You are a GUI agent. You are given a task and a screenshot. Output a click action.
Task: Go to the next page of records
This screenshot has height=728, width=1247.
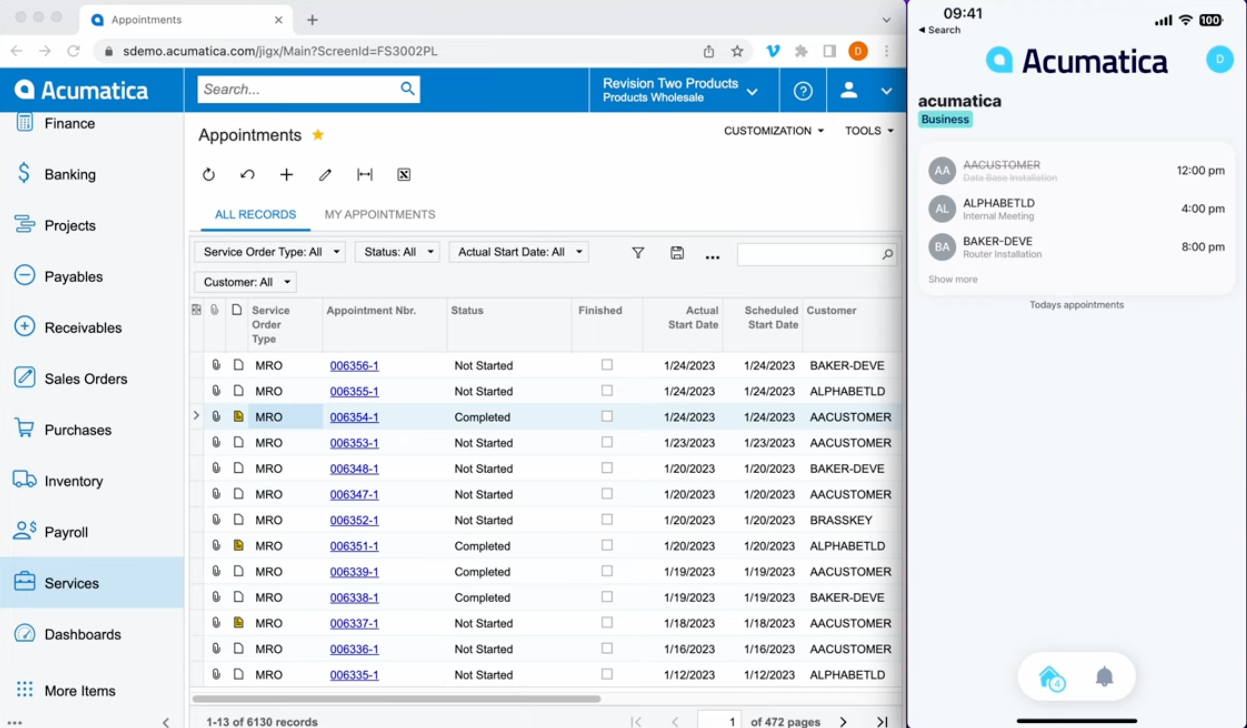843,721
